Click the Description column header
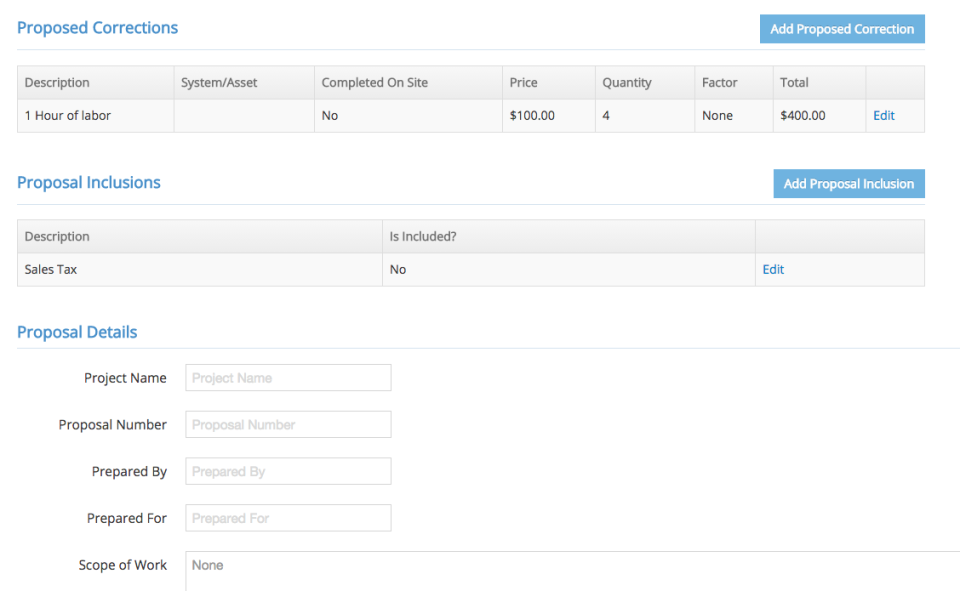The height and width of the screenshot is (591, 960). [56, 82]
